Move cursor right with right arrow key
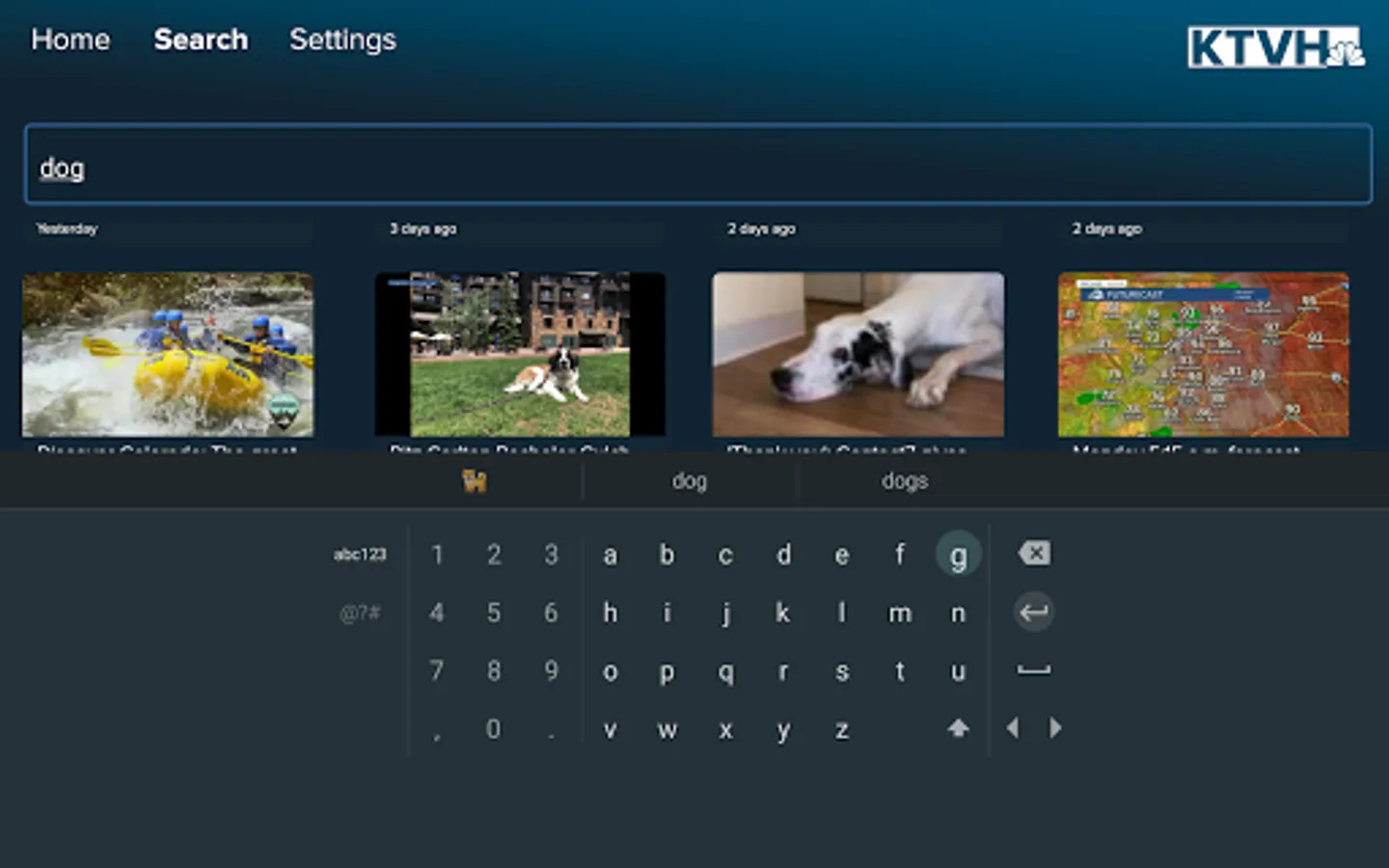 pos(1055,728)
